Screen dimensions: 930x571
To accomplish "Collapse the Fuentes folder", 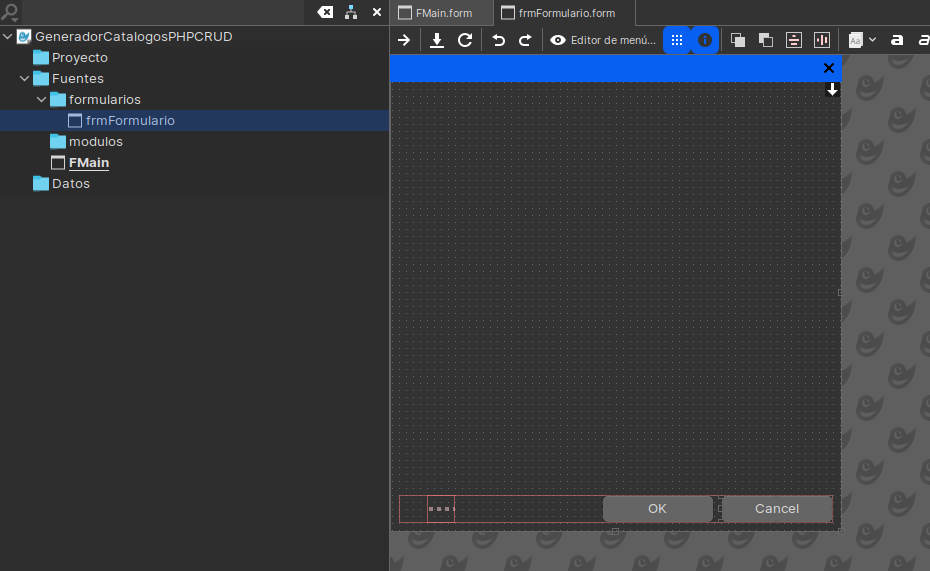I will coord(25,78).
